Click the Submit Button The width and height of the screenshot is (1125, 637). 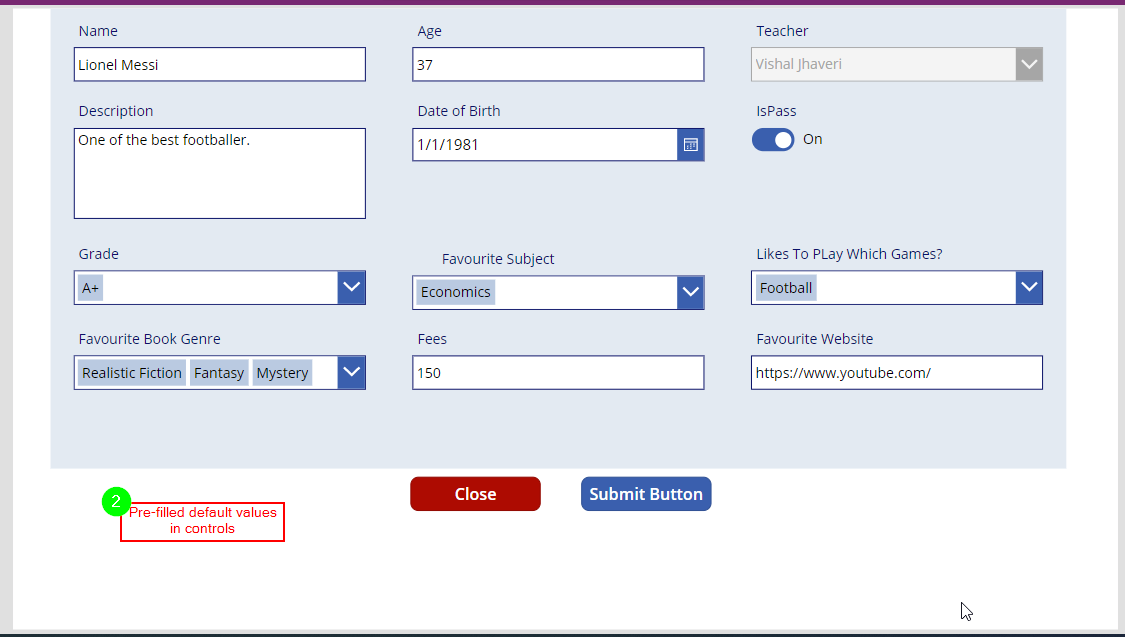pos(646,494)
